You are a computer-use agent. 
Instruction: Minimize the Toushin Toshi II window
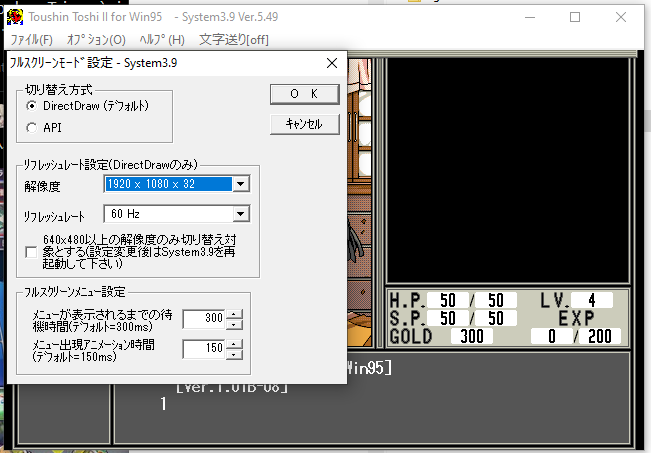(x=530, y=17)
